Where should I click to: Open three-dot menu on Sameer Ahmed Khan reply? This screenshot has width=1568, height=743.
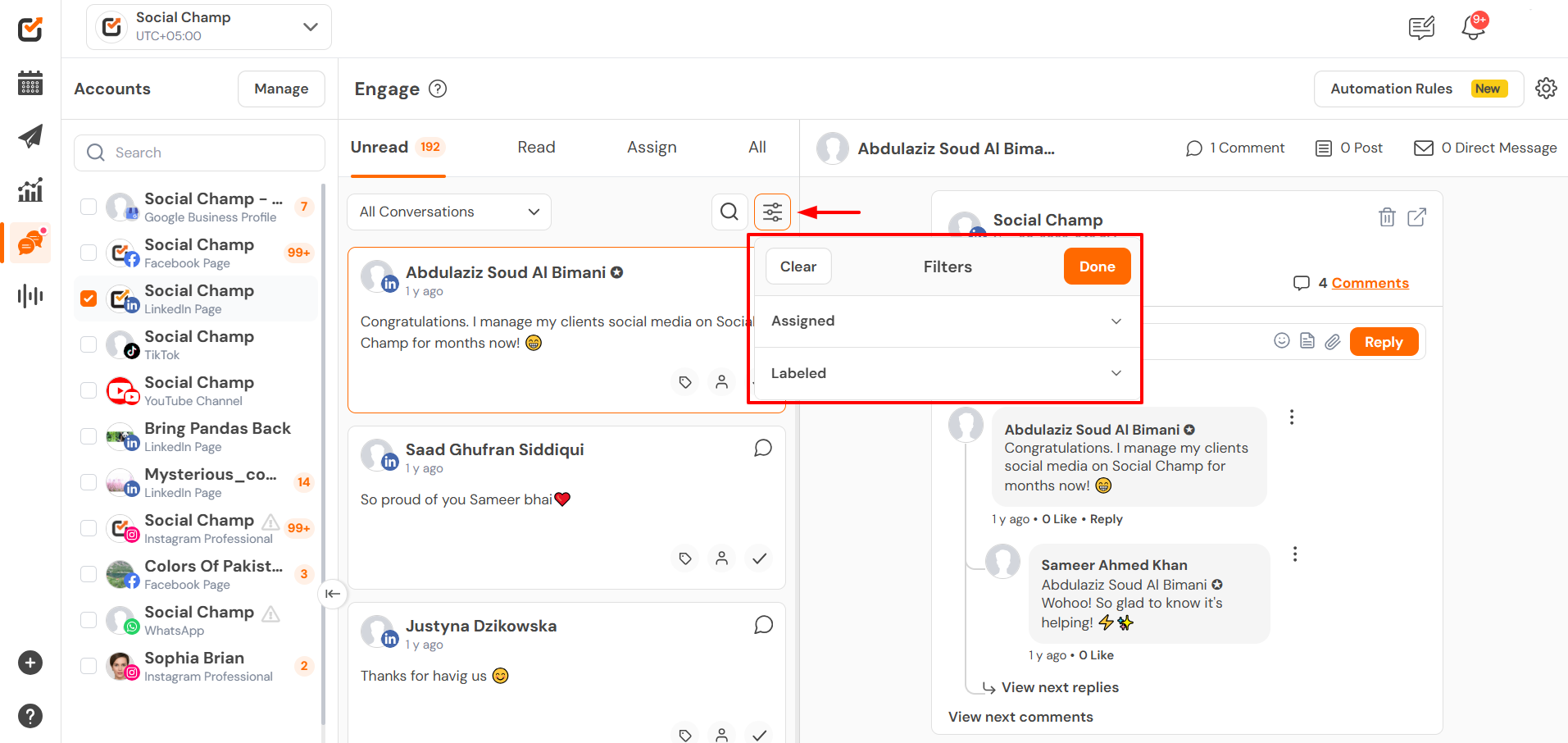[x=1295, y=554]
